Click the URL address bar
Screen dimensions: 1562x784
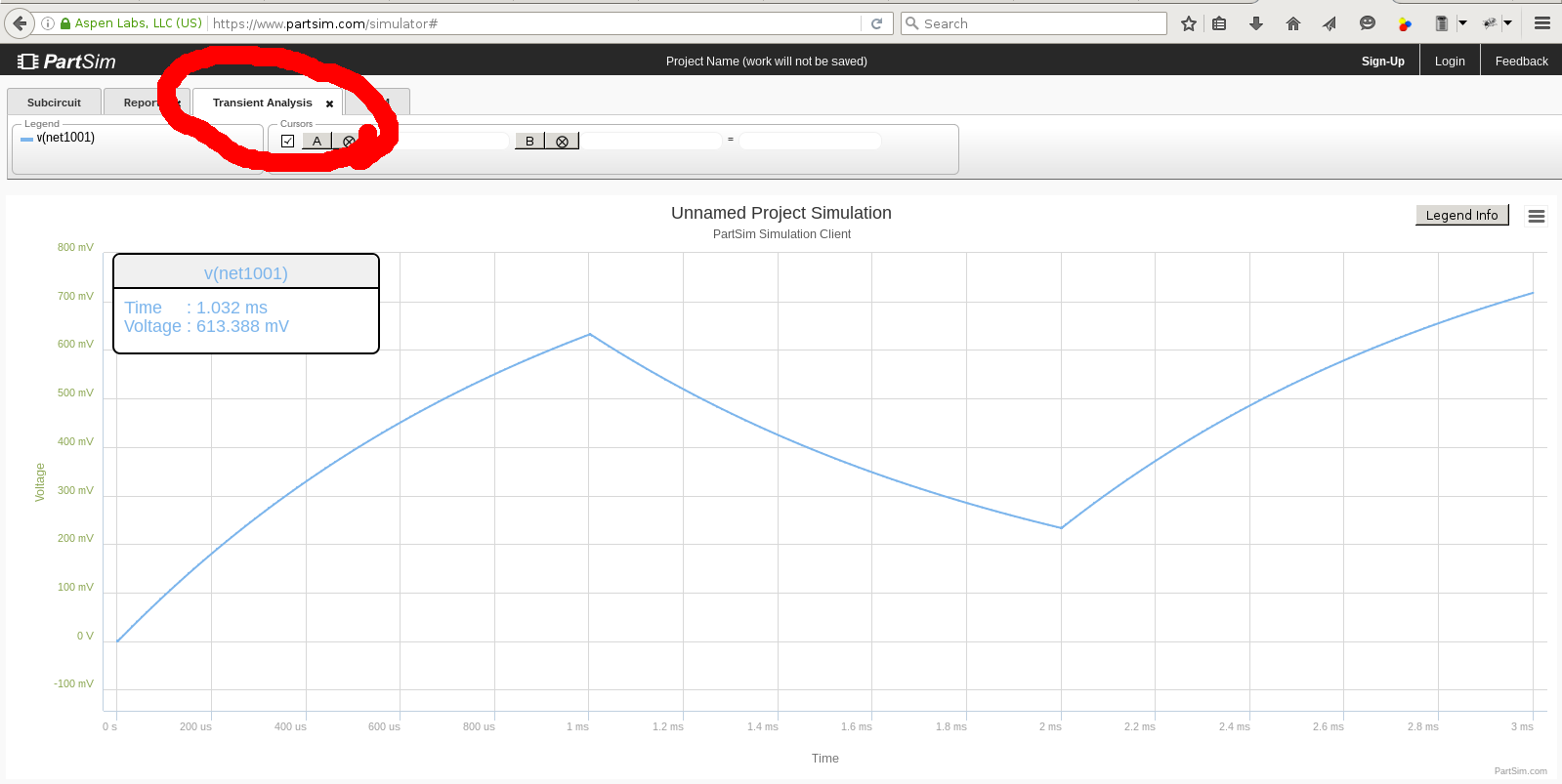point(534,23)
